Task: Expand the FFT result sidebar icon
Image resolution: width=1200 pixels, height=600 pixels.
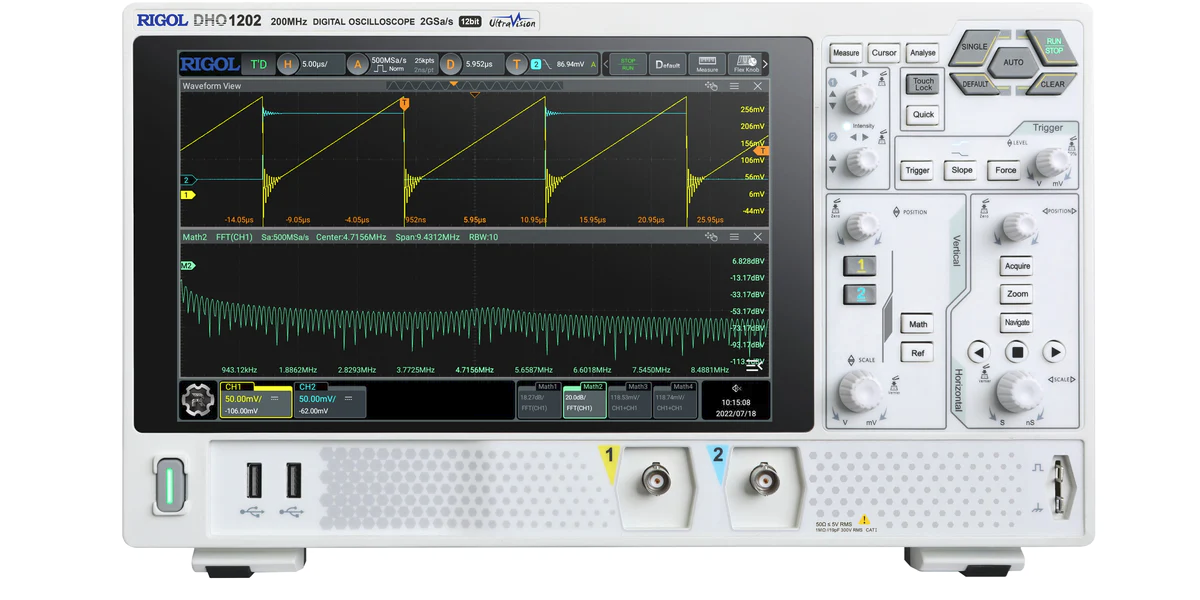Action: coord(752,365)
